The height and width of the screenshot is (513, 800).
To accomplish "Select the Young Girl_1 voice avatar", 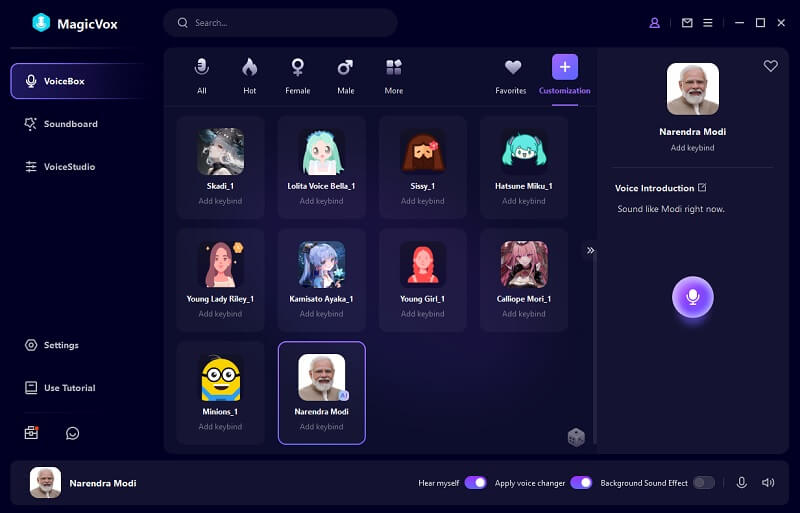I will point(422,264).
